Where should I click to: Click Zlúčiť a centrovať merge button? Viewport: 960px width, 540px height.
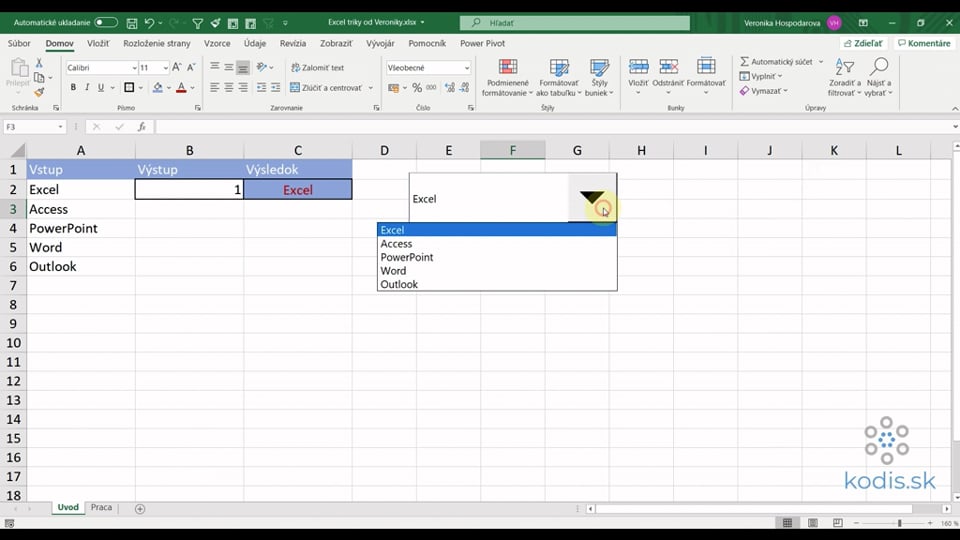point(326,88)
